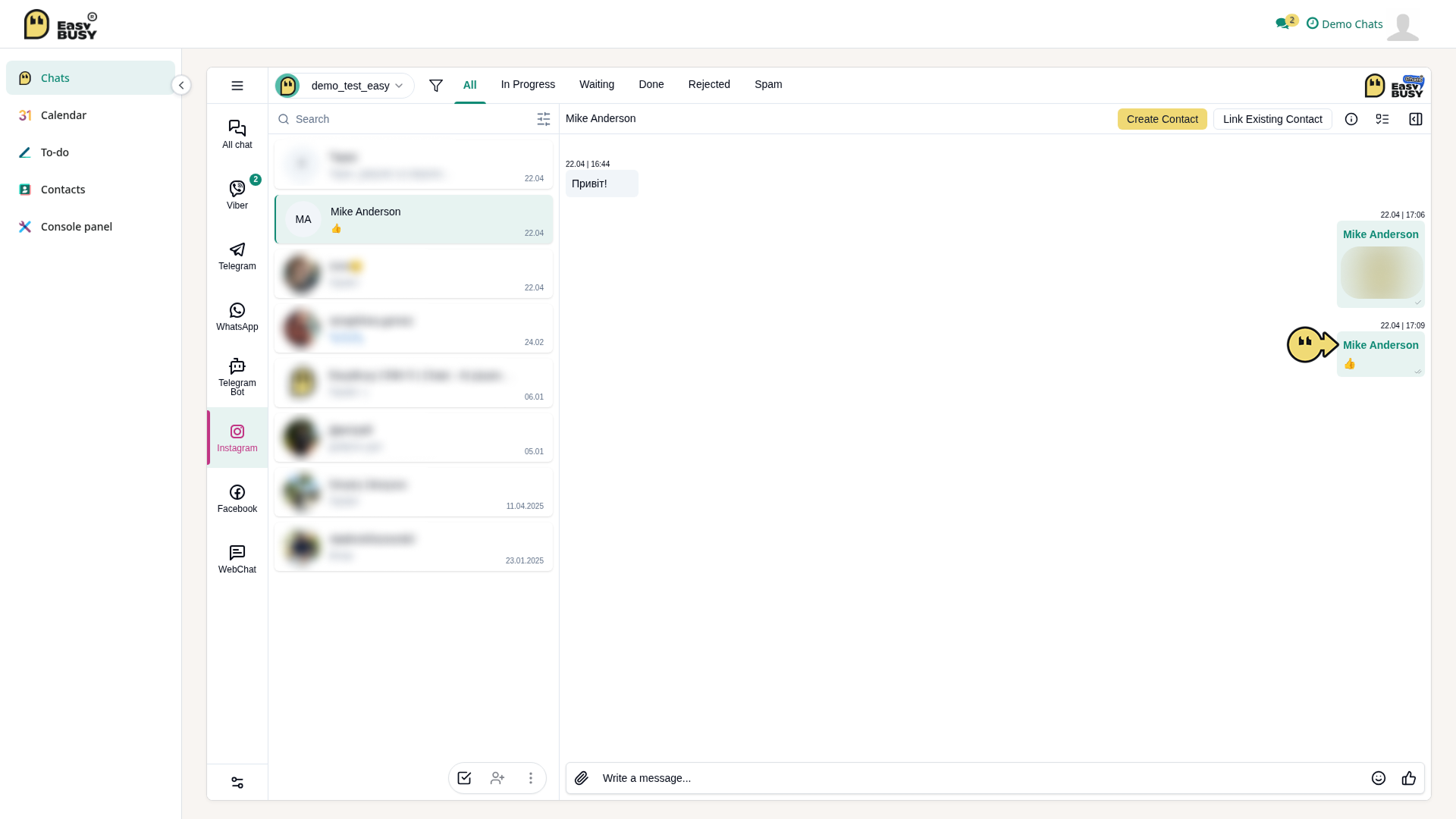The image size is (1456, 819).
Task: Select the Mike Anderson chat row
Action: click(x=414, y=220)
